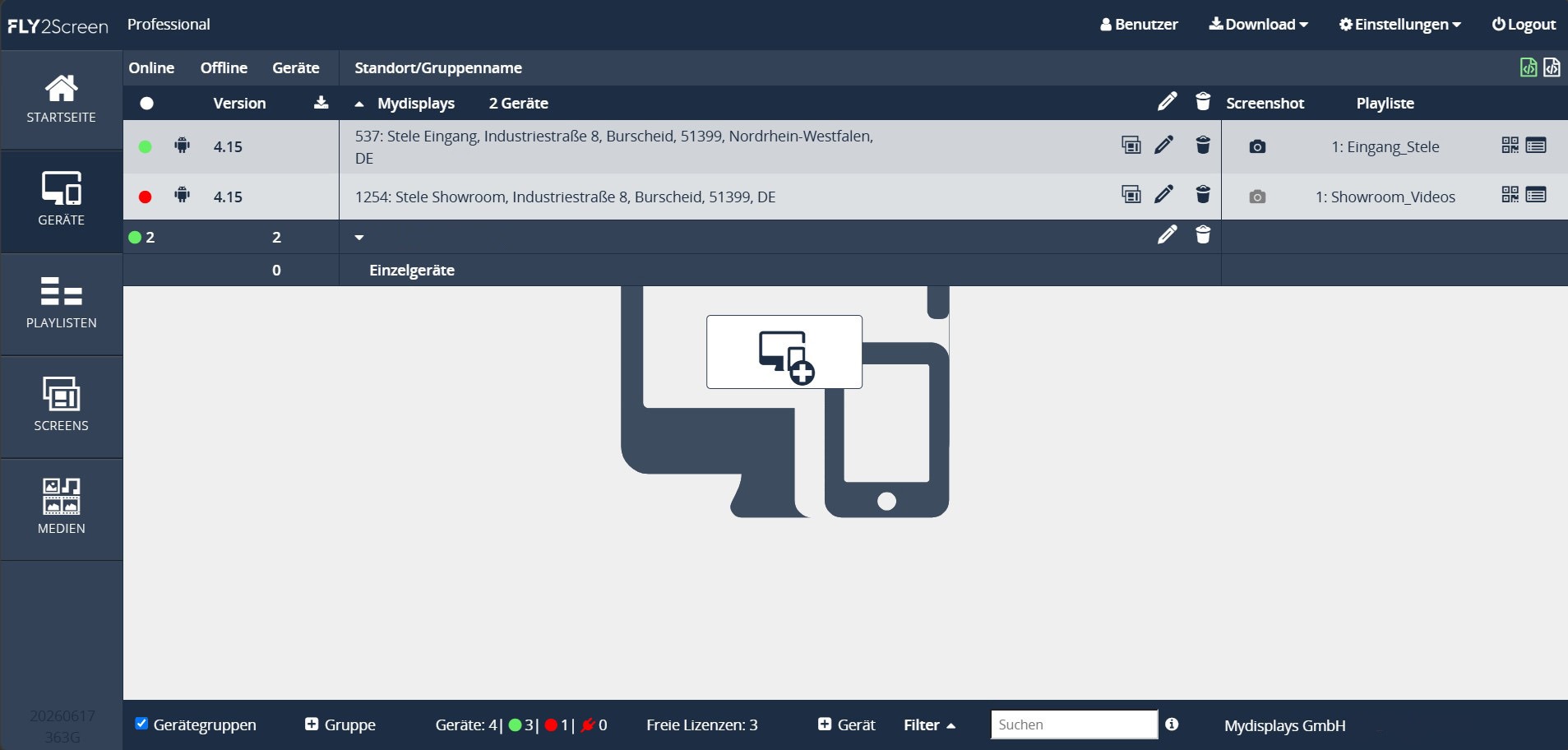Click the green export file icon
1568x750 pixels.
point(1529,67)
